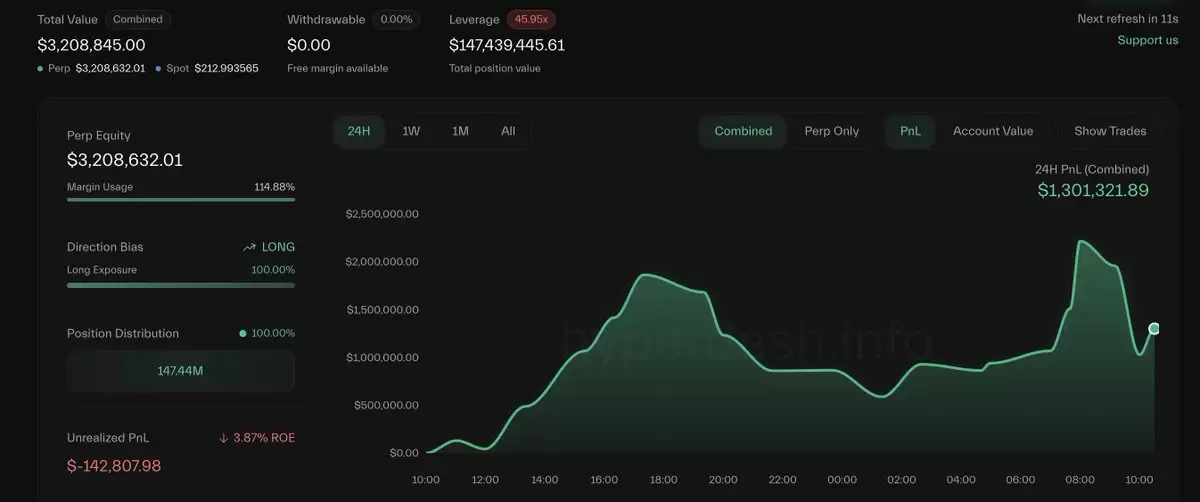Viewport: 1200px width, 502px height.
Task: Click the LONG trend arrow icon
Action: click(x=249, y=247)
